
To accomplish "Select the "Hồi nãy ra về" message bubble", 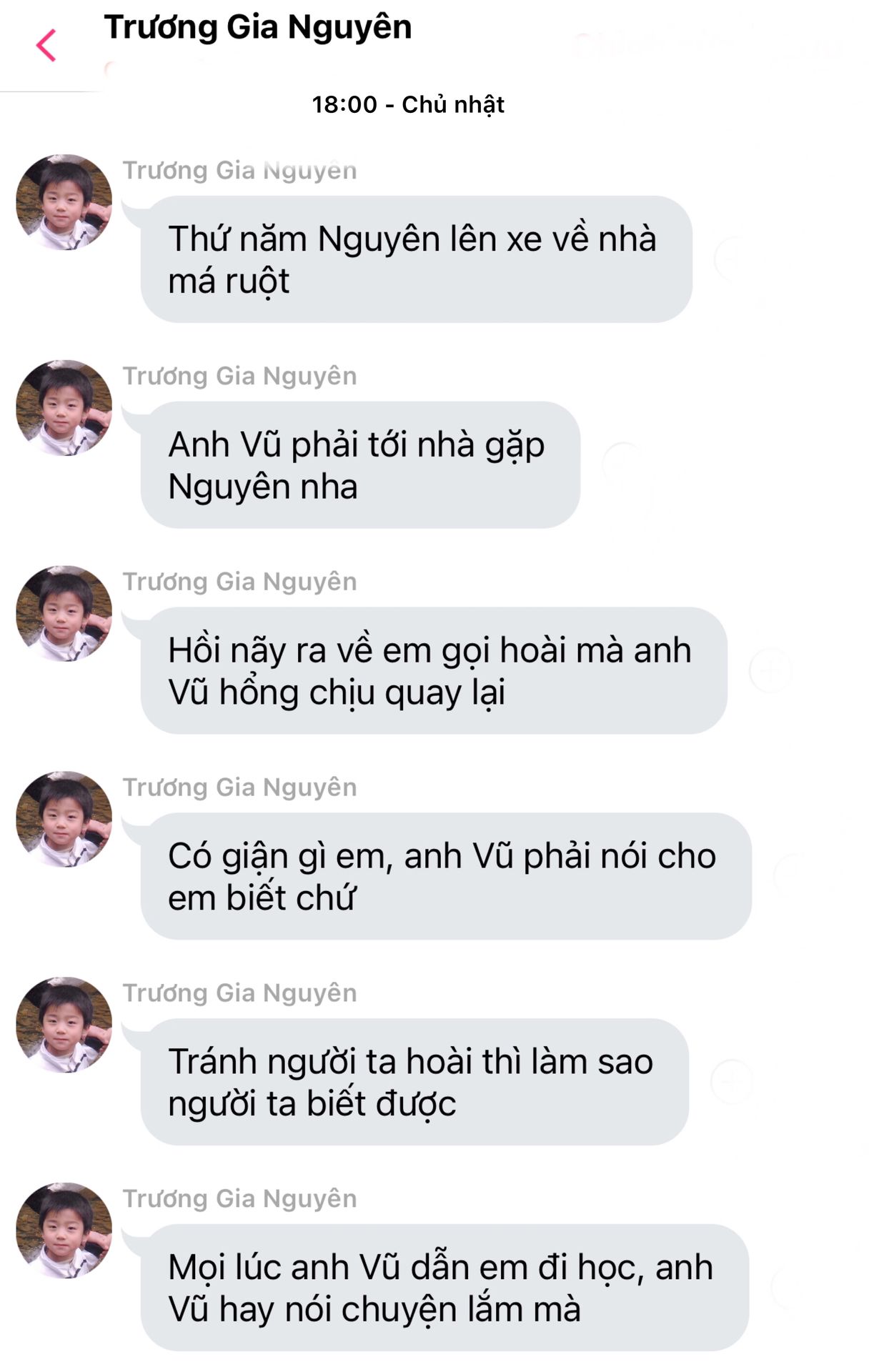I will (433, 671).
